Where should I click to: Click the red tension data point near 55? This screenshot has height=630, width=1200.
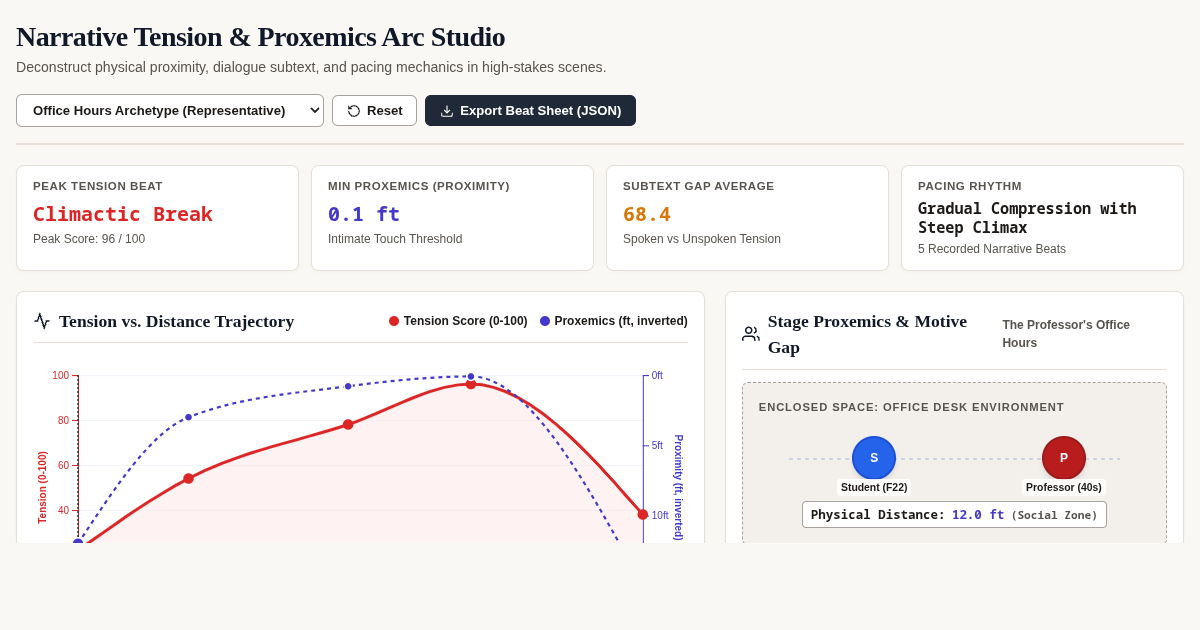click(x=188, y=478)
